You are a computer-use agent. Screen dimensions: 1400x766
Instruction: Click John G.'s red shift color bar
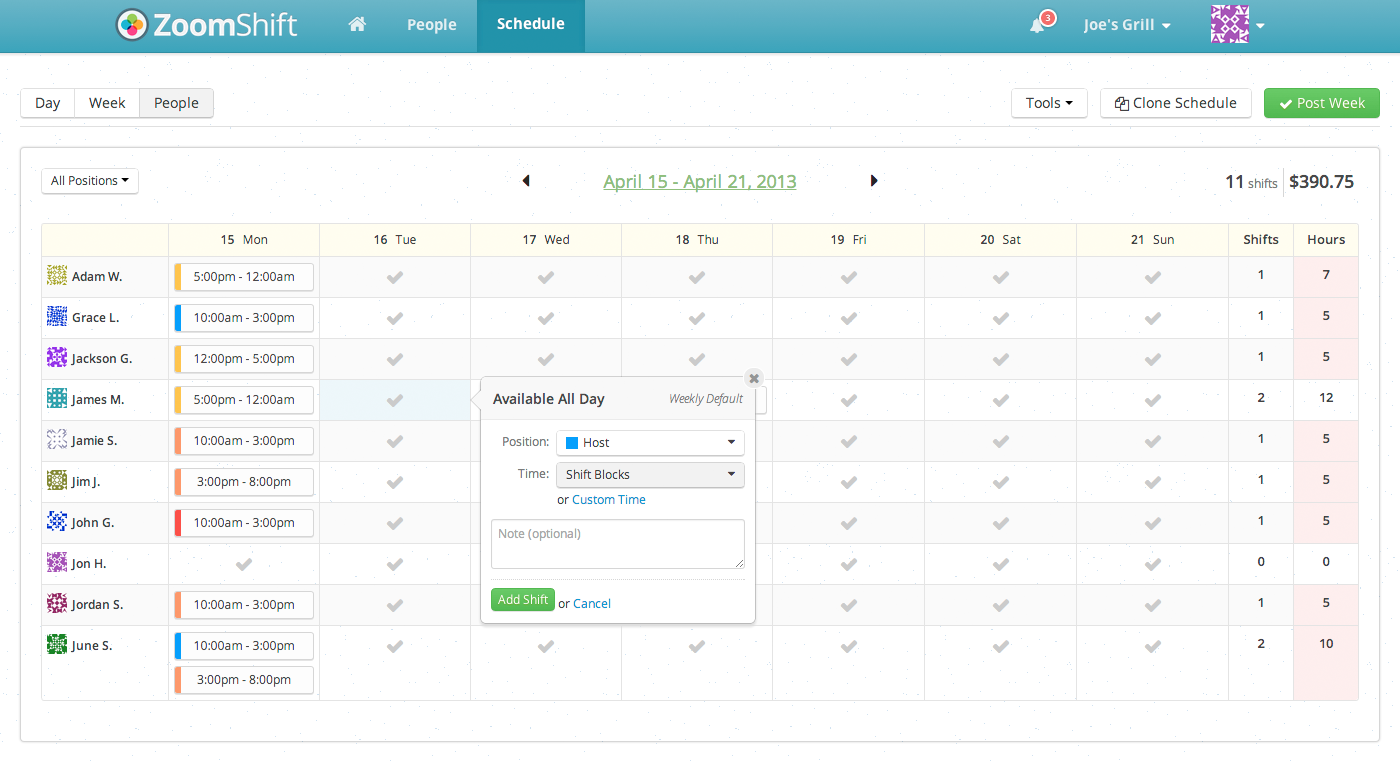point(178,523)
